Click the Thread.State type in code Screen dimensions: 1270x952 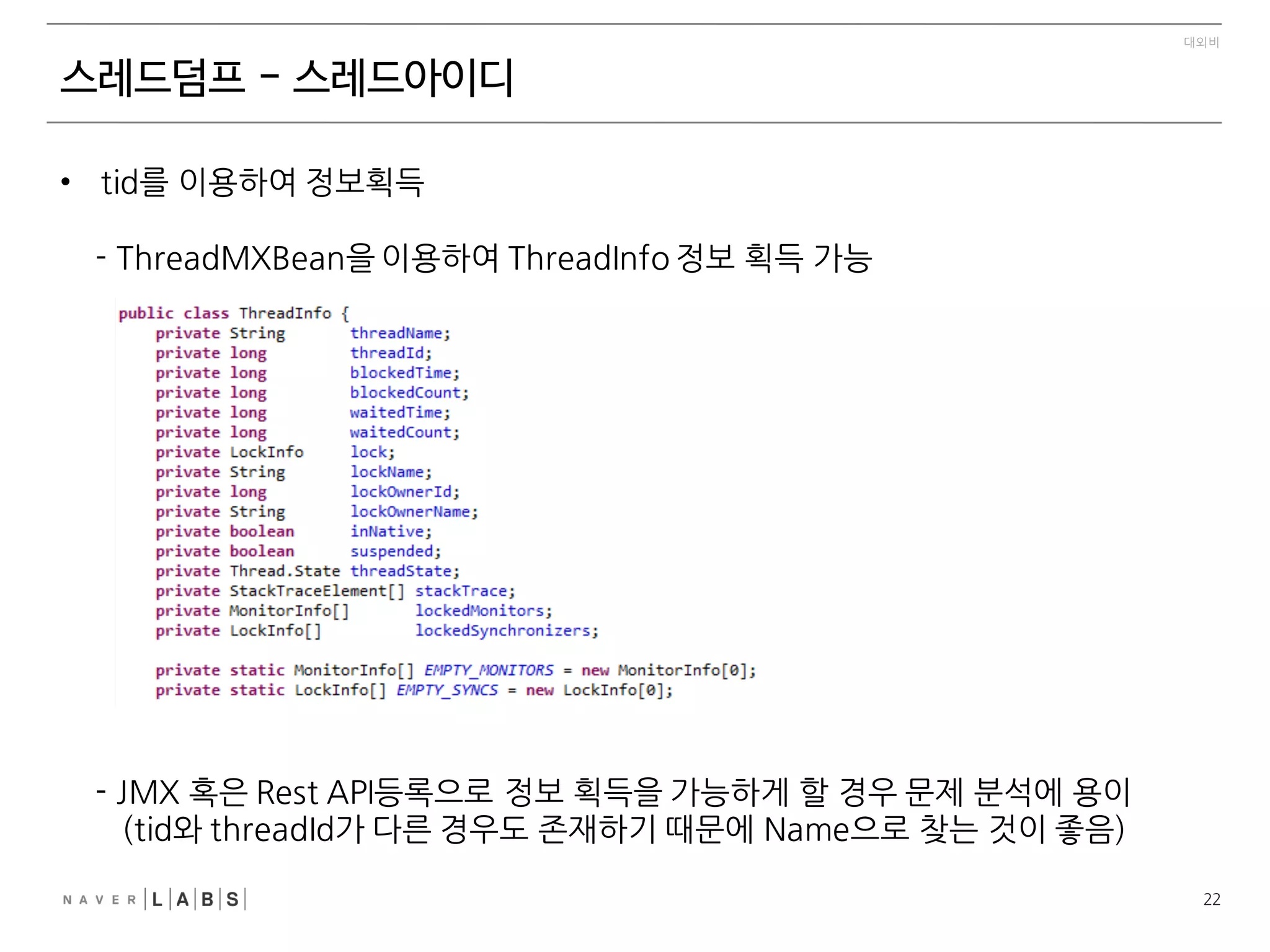click(285, 571)
